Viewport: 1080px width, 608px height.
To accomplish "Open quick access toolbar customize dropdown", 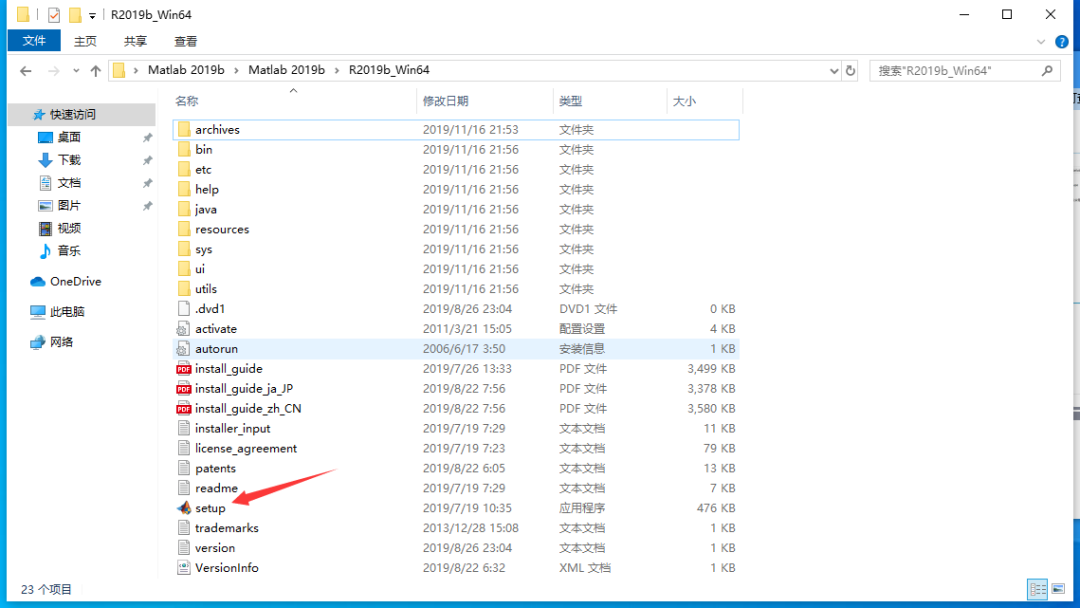I will pos(92,15).
